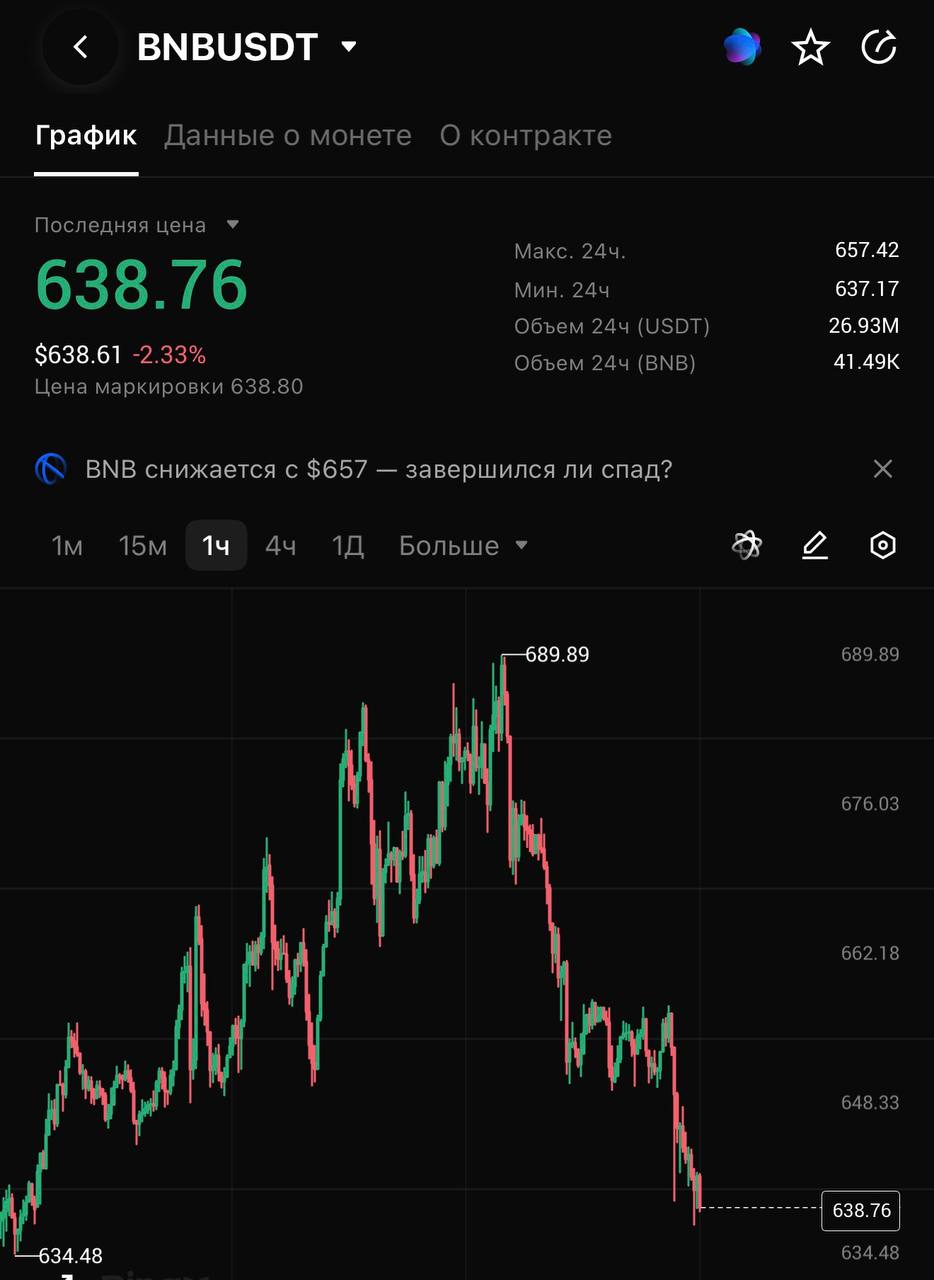Tap Объем 24ч (BNB) value 41.49K

(866, 363)
